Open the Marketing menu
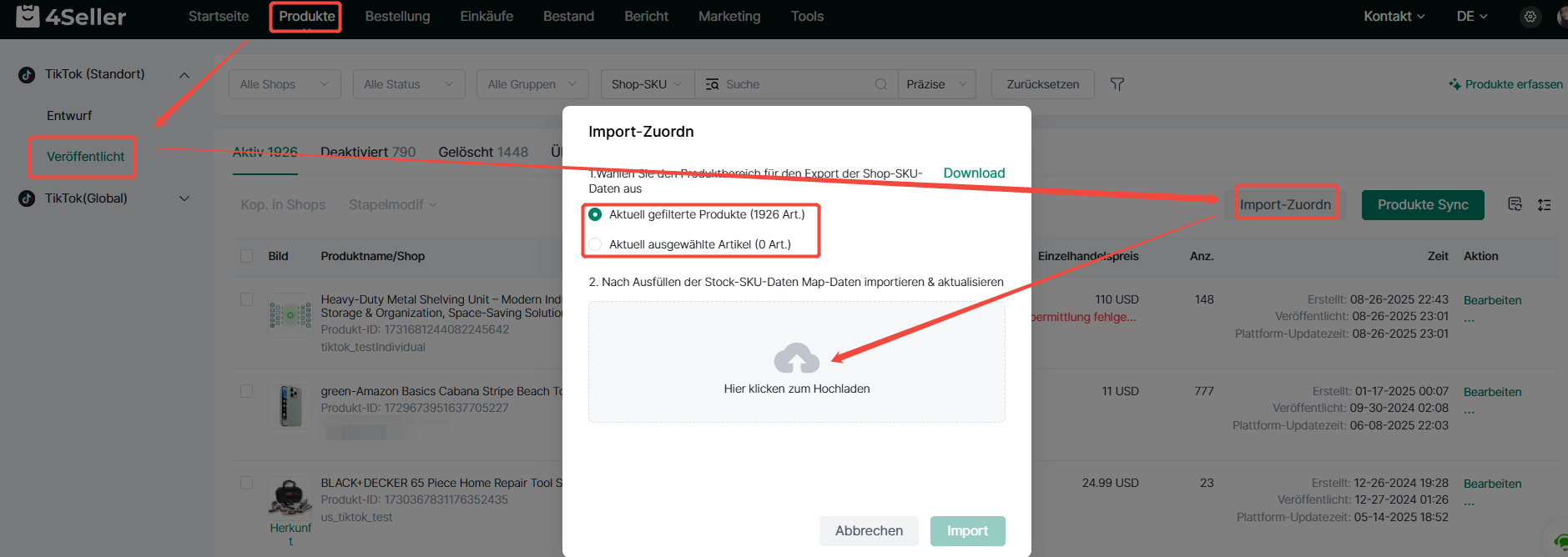 (729, 16)
